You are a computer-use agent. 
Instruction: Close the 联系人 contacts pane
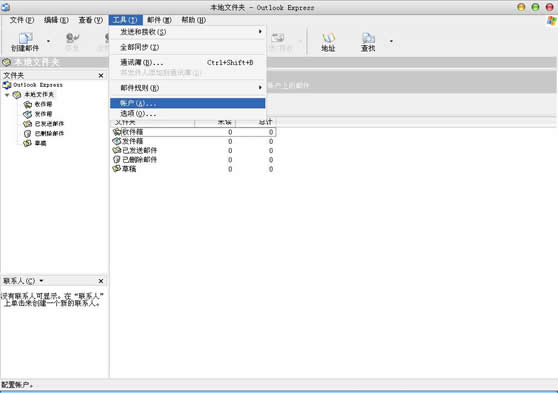pos(101,281)
